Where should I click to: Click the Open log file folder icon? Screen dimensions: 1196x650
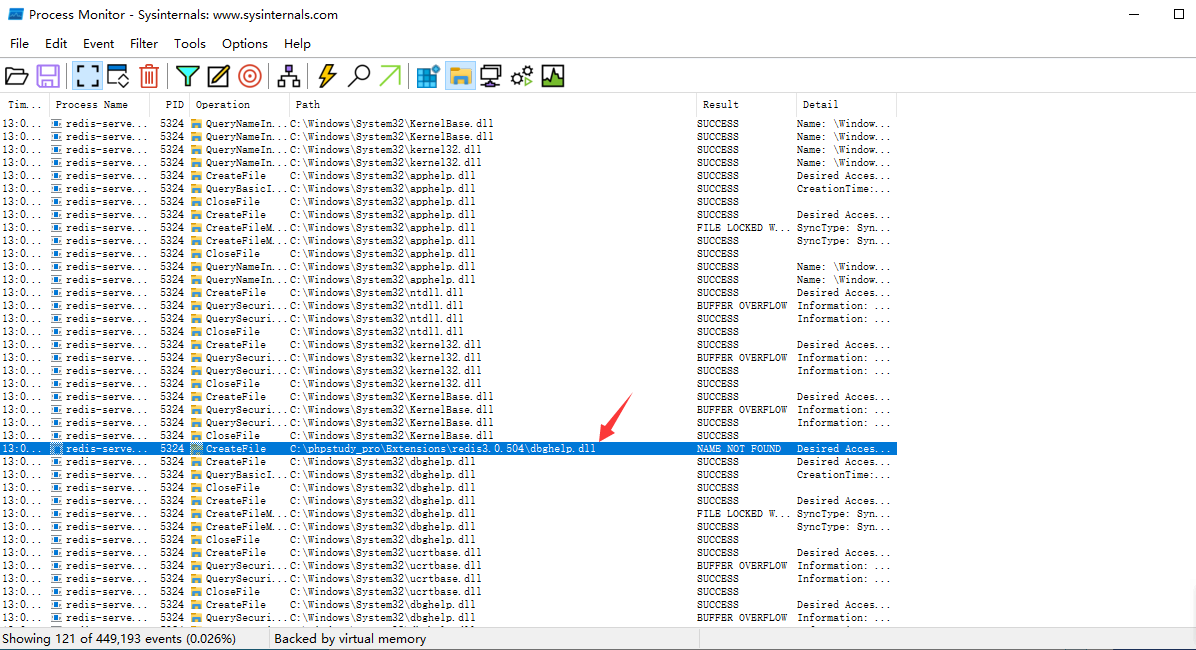coord(16,76)
